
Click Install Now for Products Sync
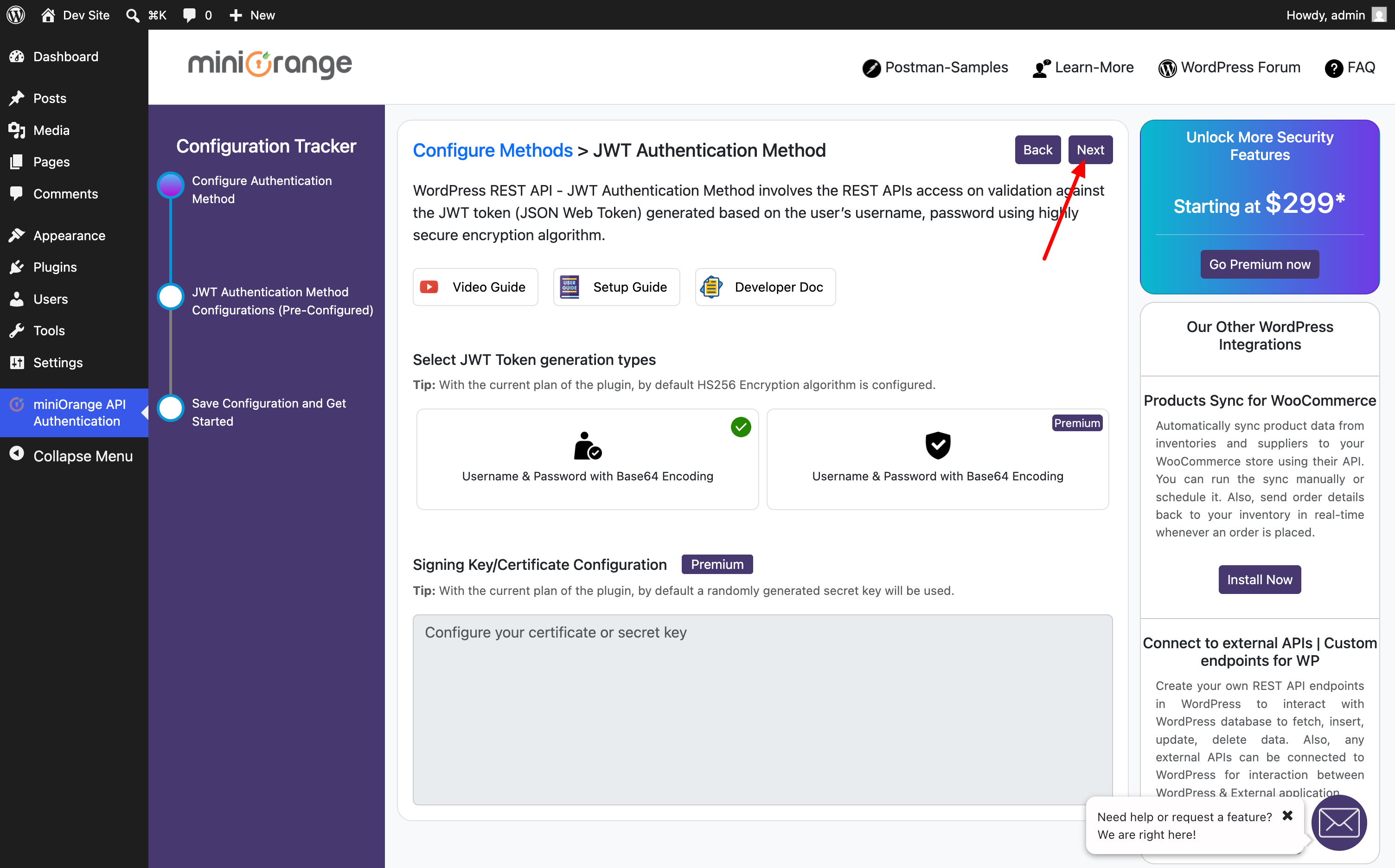(1260, 580)
